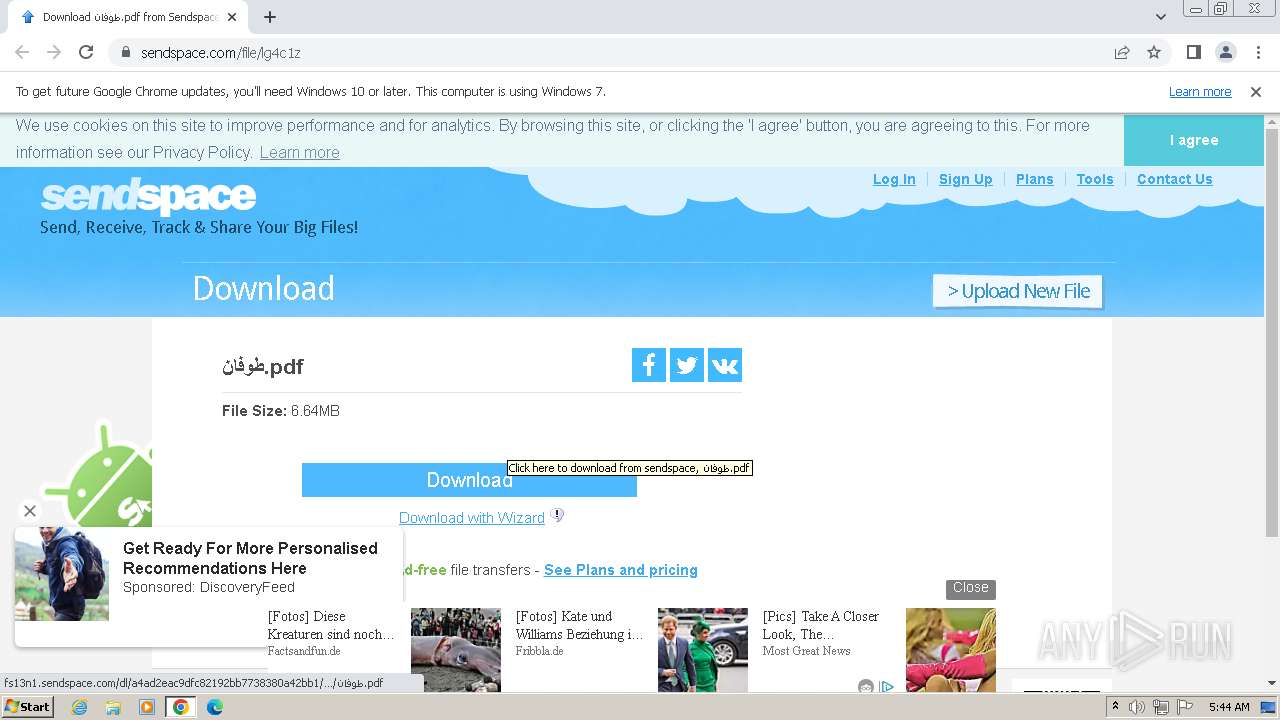
Task: Switch to Chrome in taskbar
Action: (x=181, y=707)
